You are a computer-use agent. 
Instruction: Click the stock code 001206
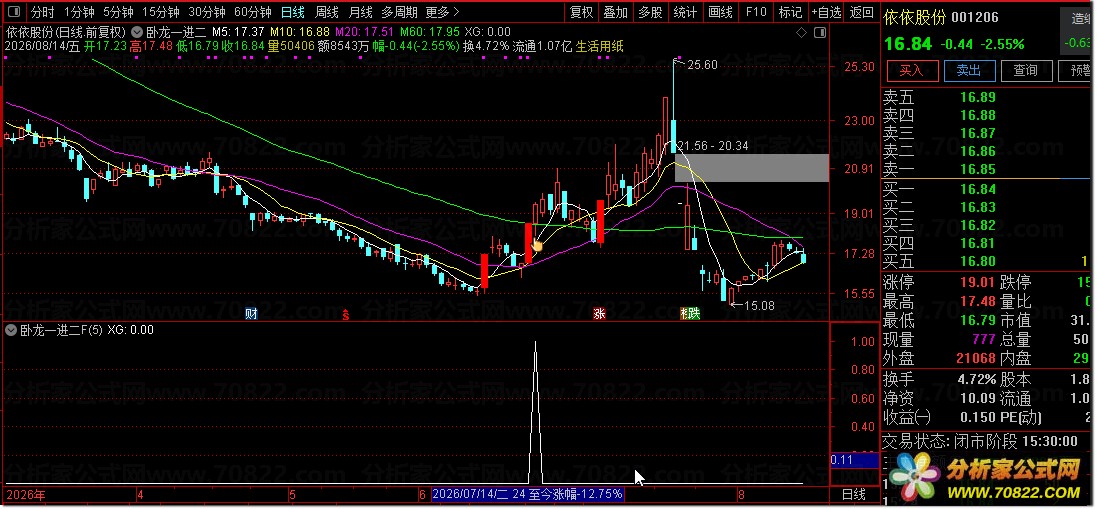point(975,17)
